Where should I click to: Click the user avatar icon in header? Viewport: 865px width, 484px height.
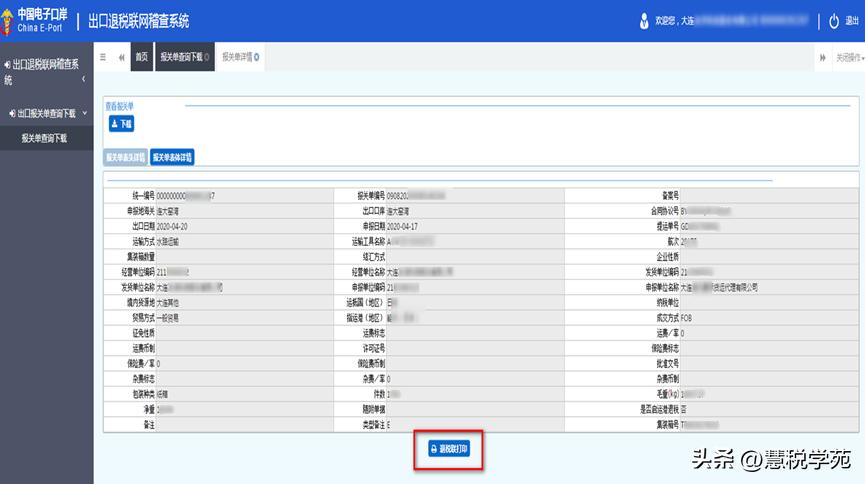(x=643, y=21)
